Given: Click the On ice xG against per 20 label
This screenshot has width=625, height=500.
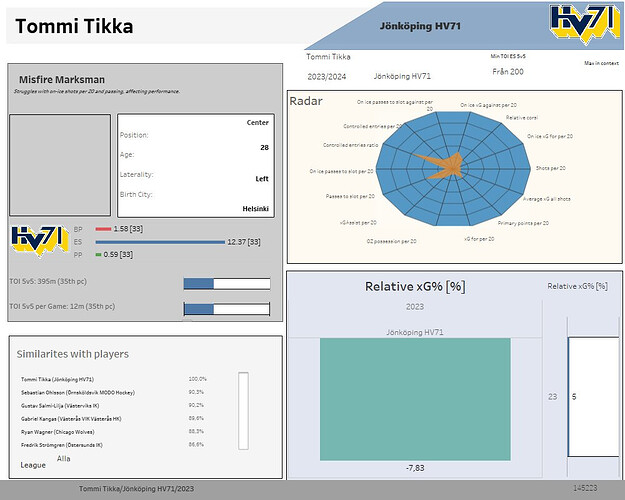Looking at the screenshot, I should click(x=488, y=105).
